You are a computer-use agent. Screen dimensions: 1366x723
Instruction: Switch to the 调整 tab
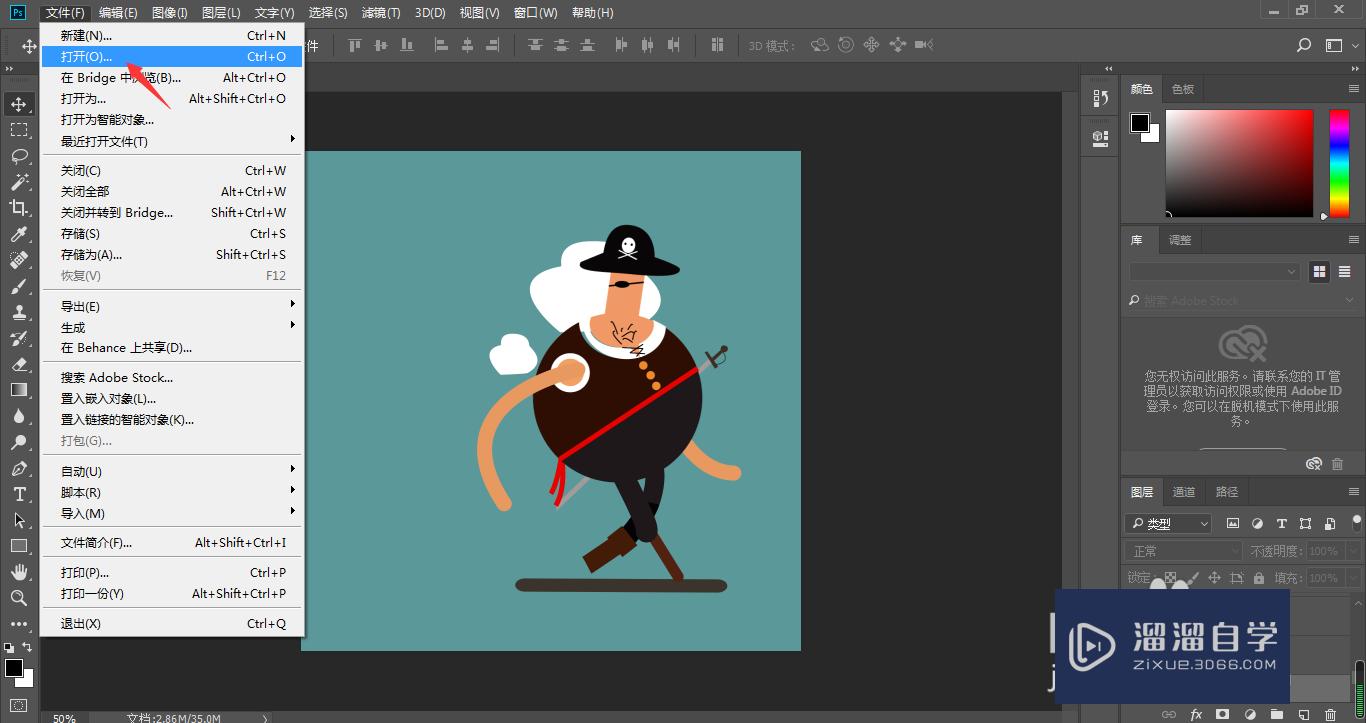click(x=1180, y=240)
